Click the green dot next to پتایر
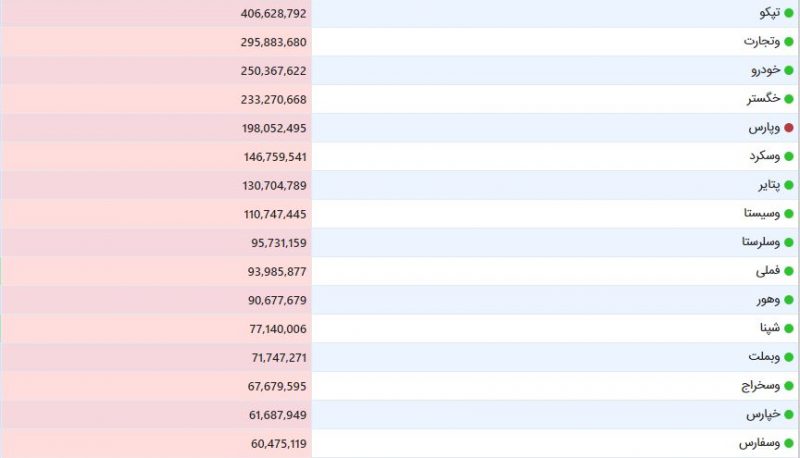The width and height of the screenshot is (800, 458). 789,185
